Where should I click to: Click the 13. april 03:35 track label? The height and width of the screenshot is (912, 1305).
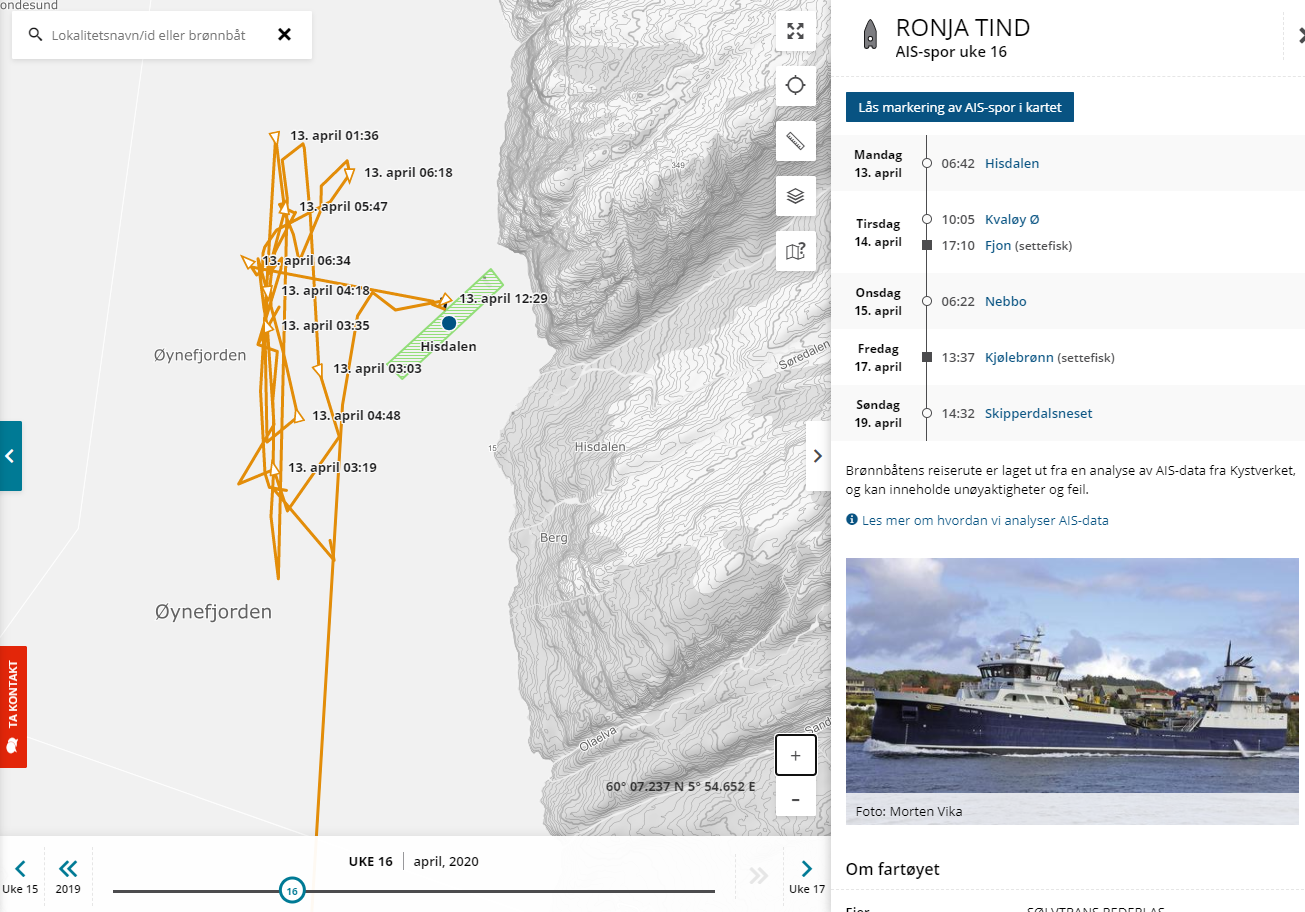325,325
